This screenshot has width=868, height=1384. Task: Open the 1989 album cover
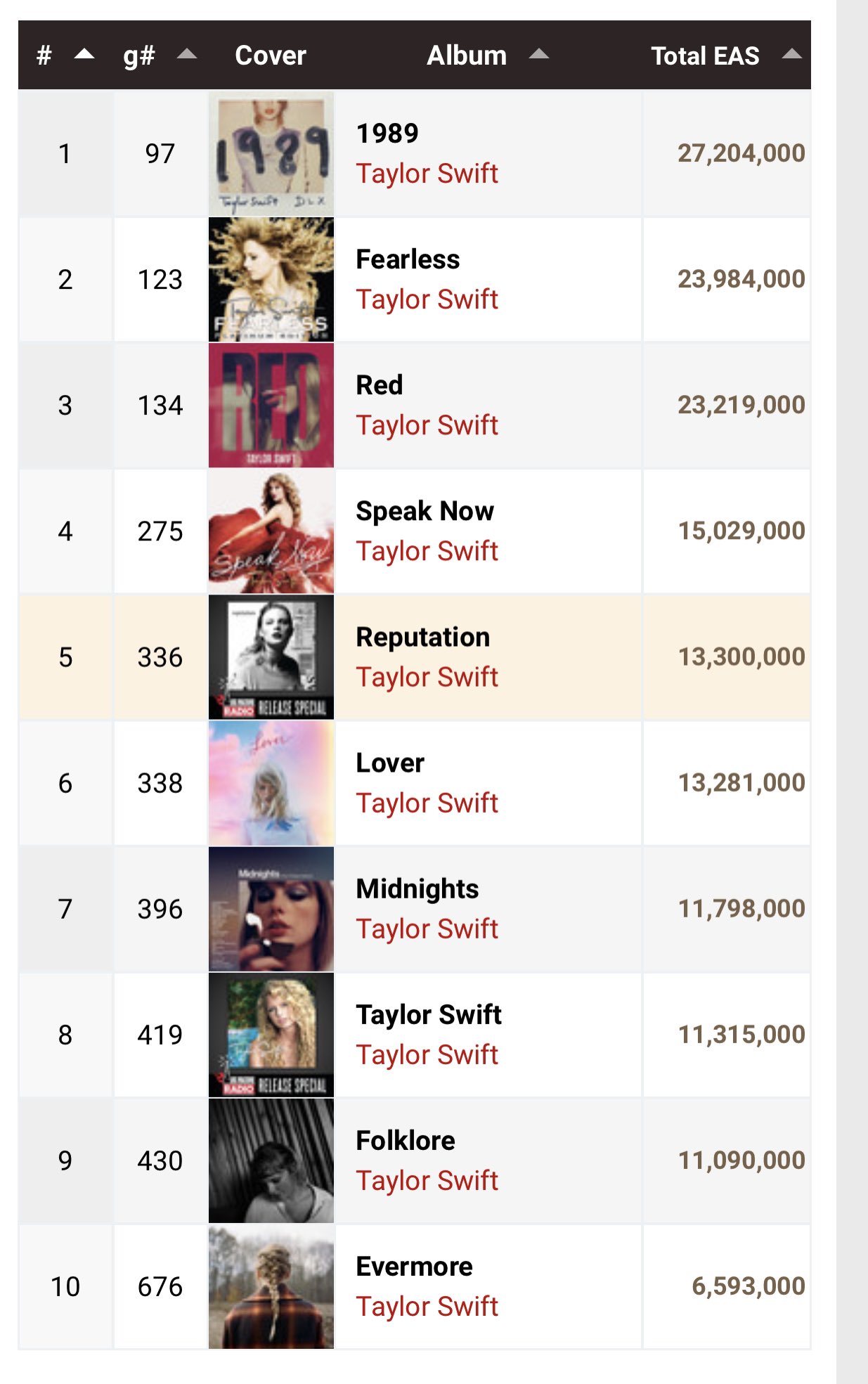(271, 153)
